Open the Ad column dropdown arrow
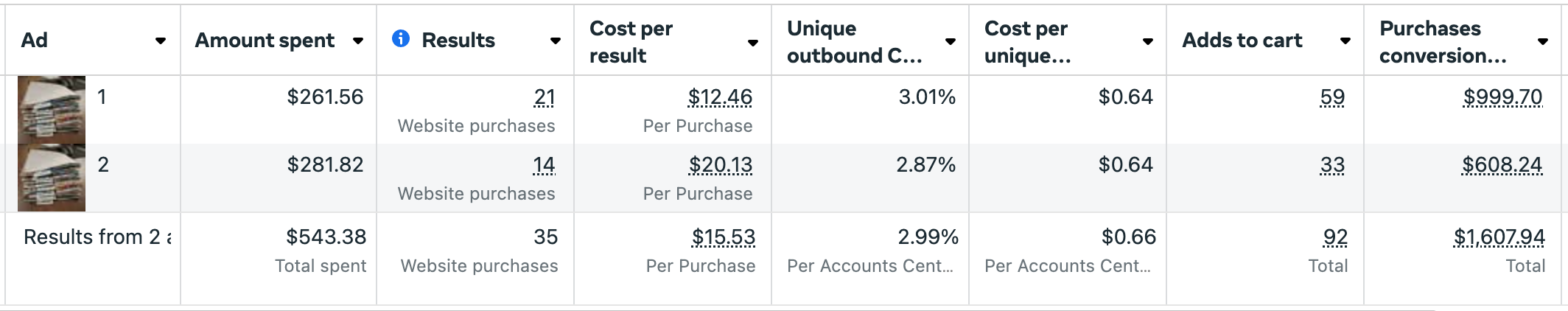 point(160,41)
